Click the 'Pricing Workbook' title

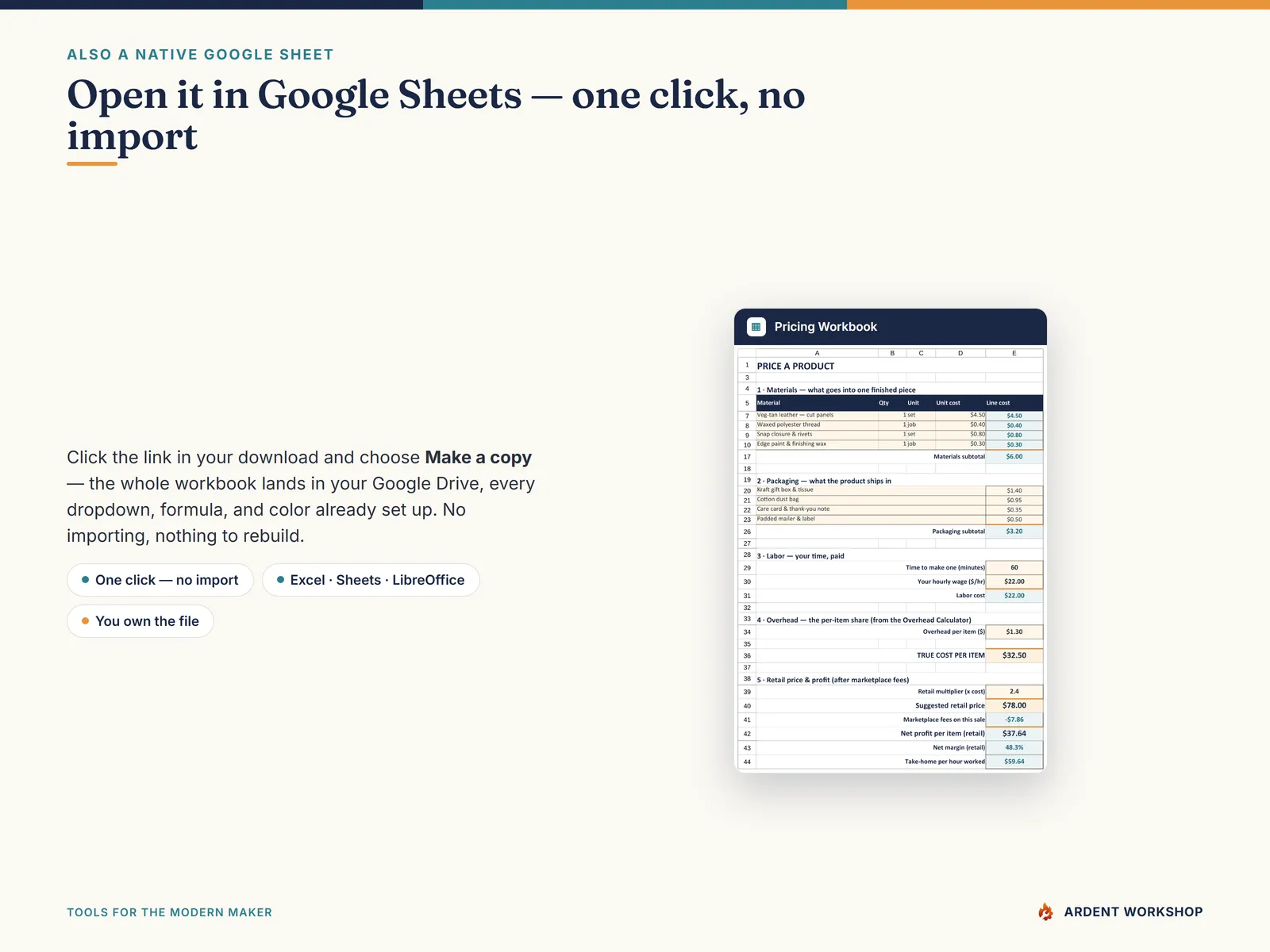[x=825, y=327]
